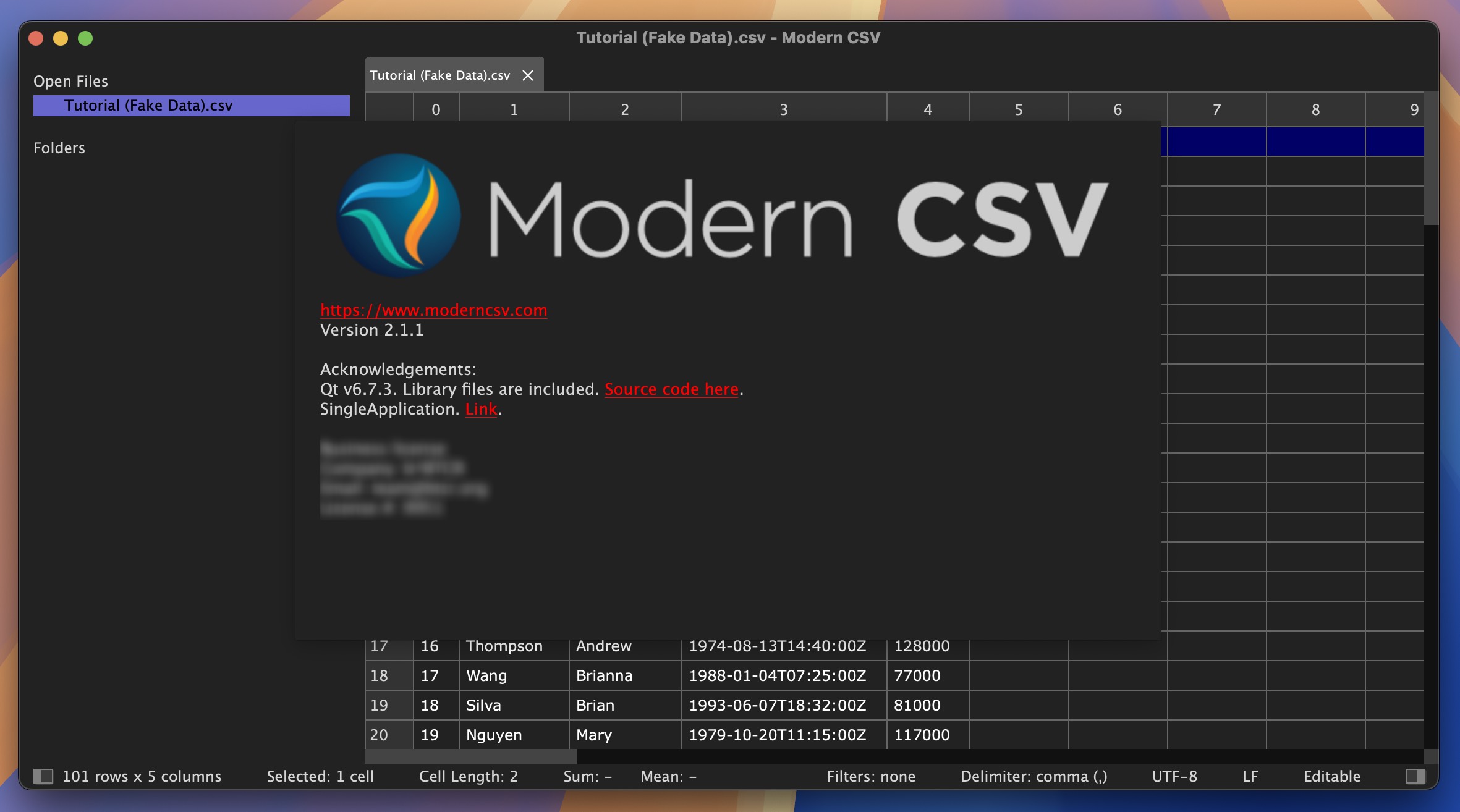Click the Mean status entry
The image size is (1460, 812).
[x=668, y=776]
